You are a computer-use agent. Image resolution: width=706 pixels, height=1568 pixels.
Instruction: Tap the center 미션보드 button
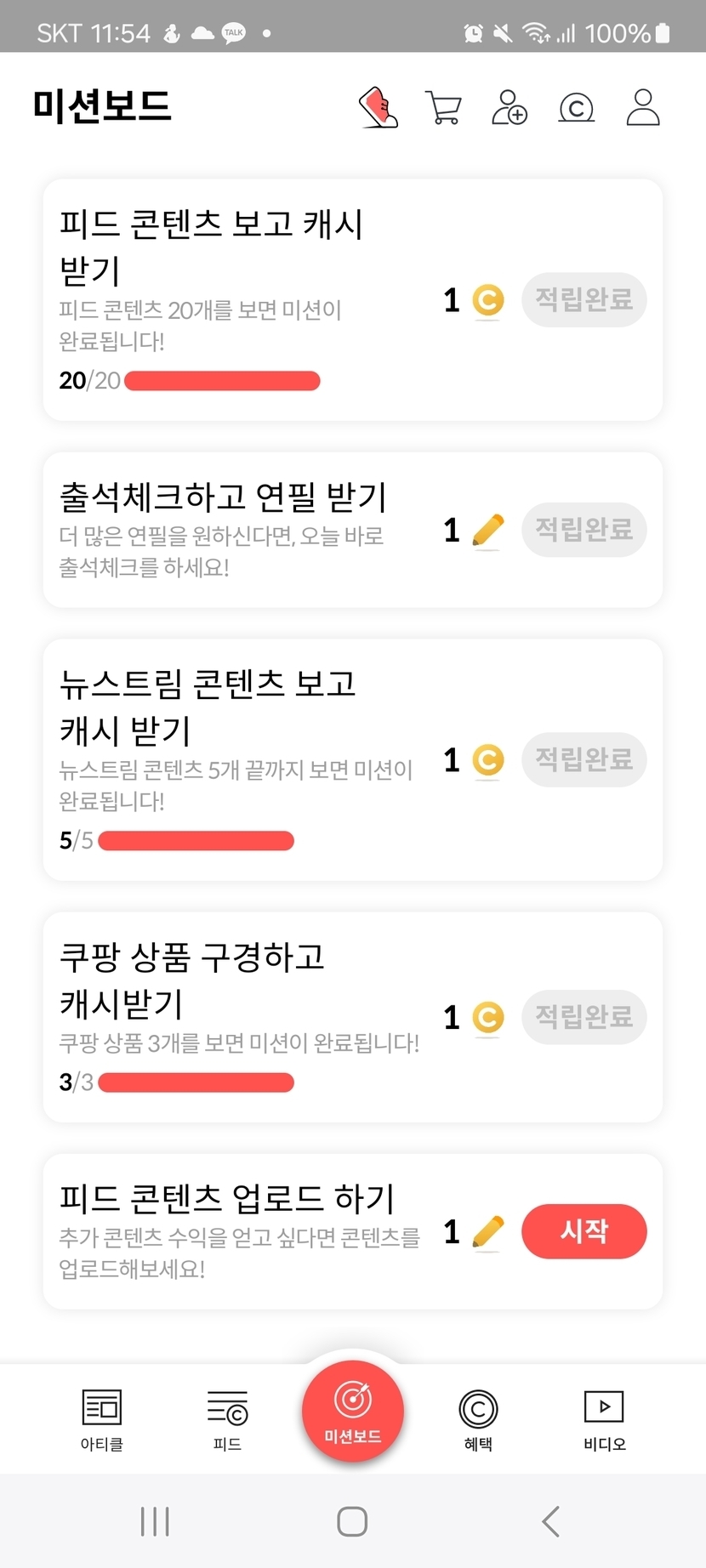click(x=353, y=1412)
